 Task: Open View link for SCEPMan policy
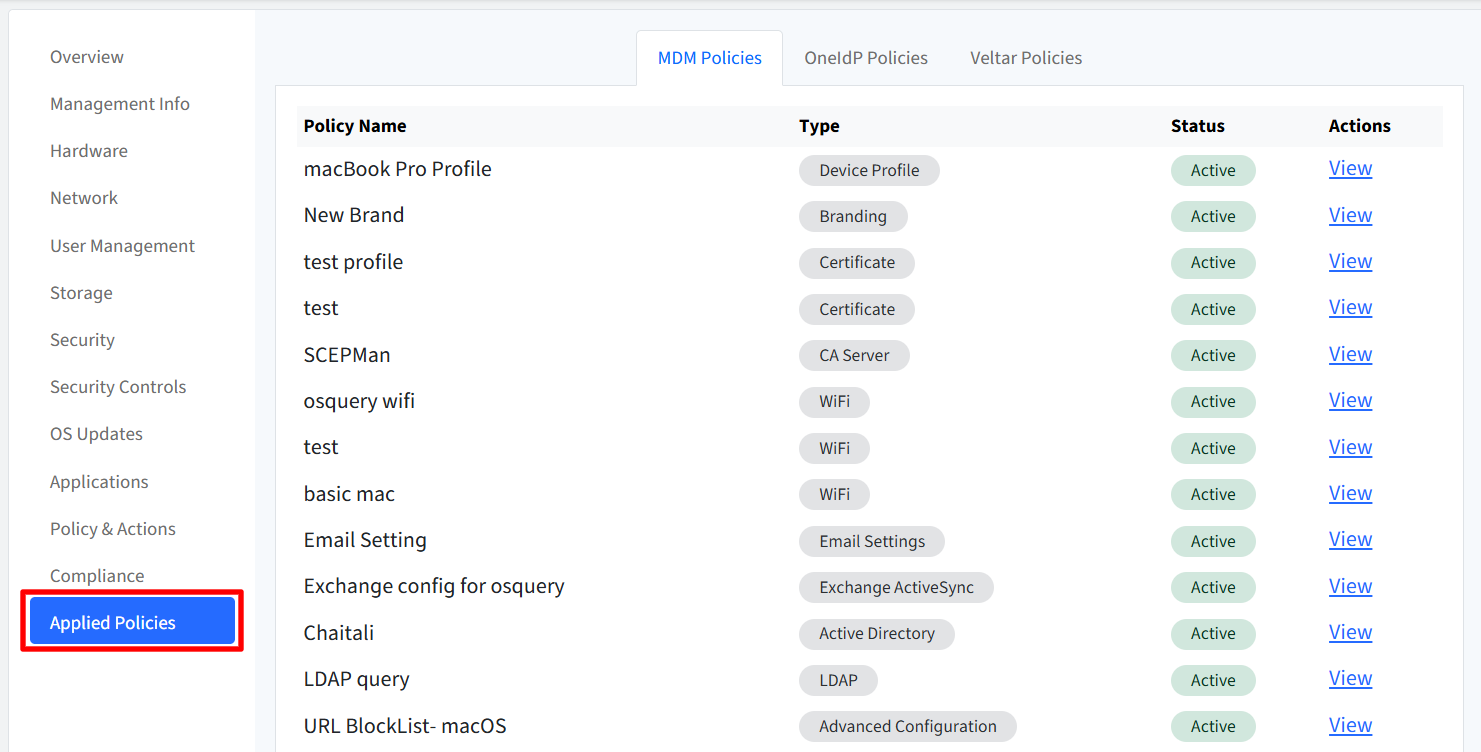[1350, 355]
